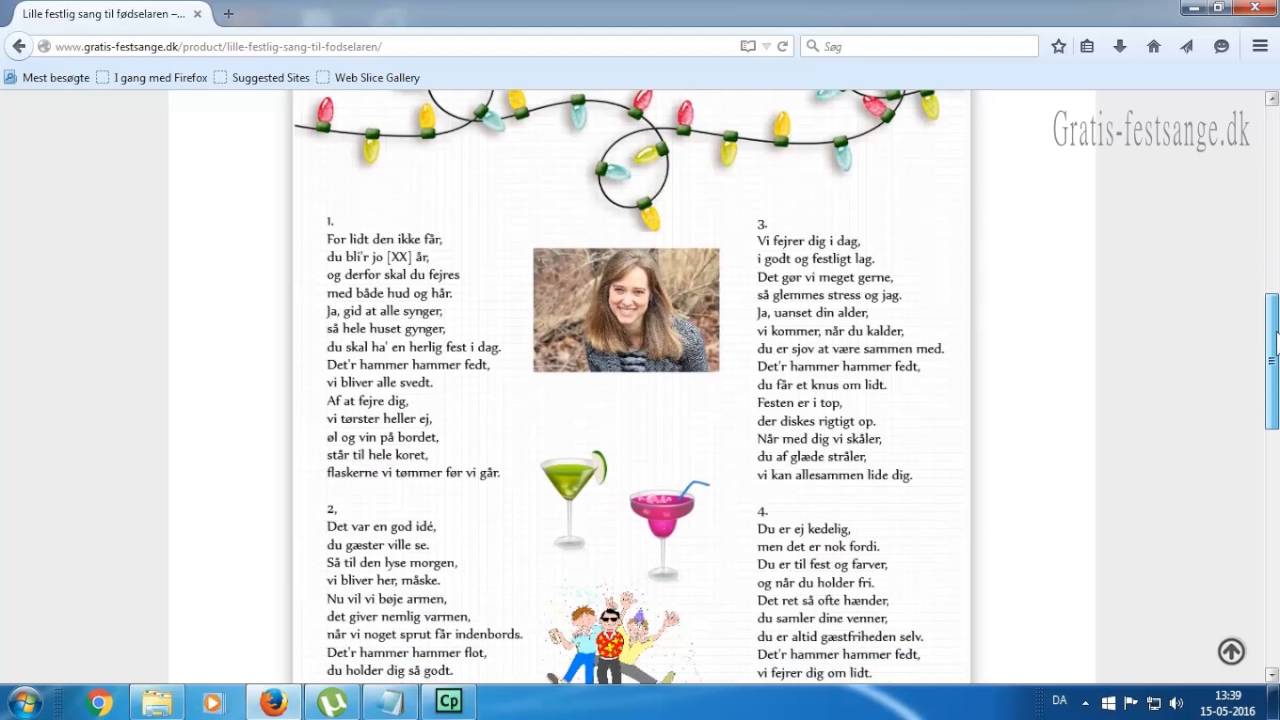
Task: Open a new tab with plus button
Action: (x=228, y=14)
